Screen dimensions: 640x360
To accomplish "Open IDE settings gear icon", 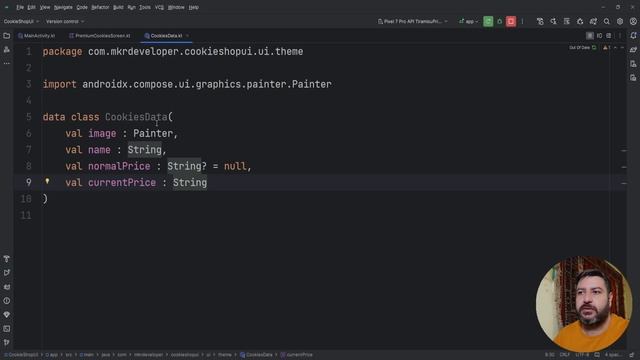I will [620, 21].
